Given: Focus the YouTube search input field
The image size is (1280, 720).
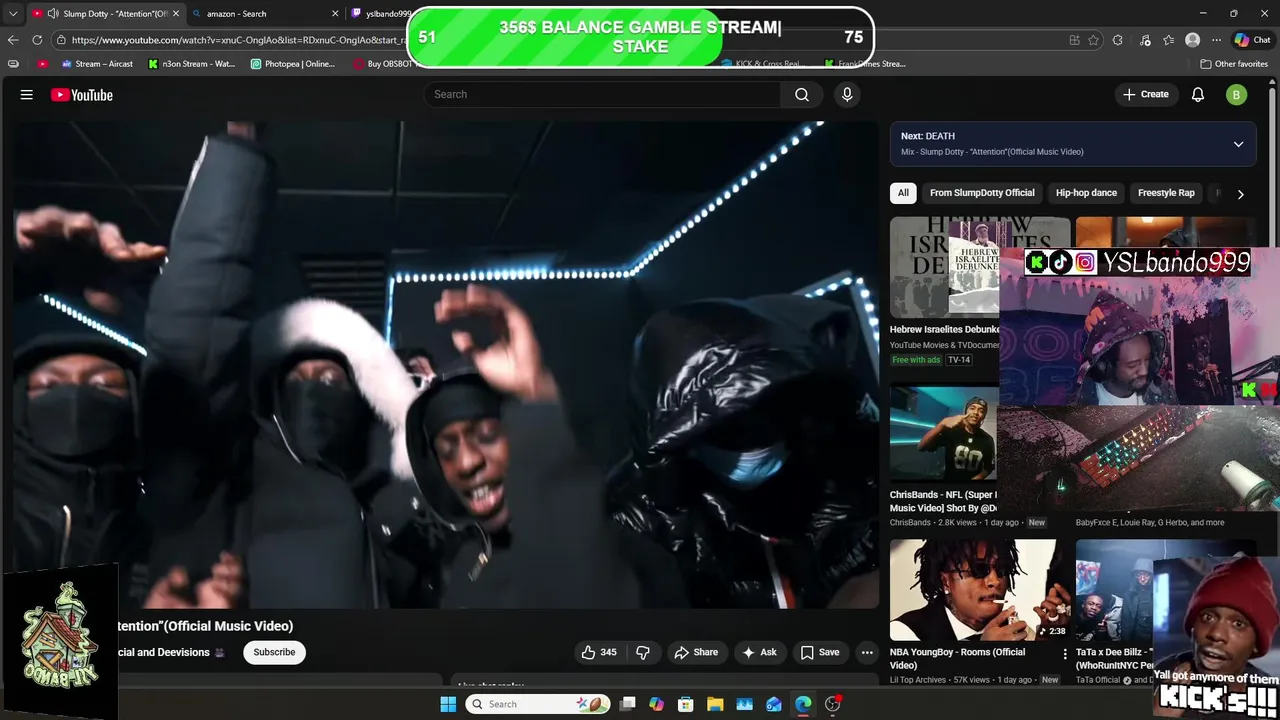Looking at the screenshot, I should 602,94.
